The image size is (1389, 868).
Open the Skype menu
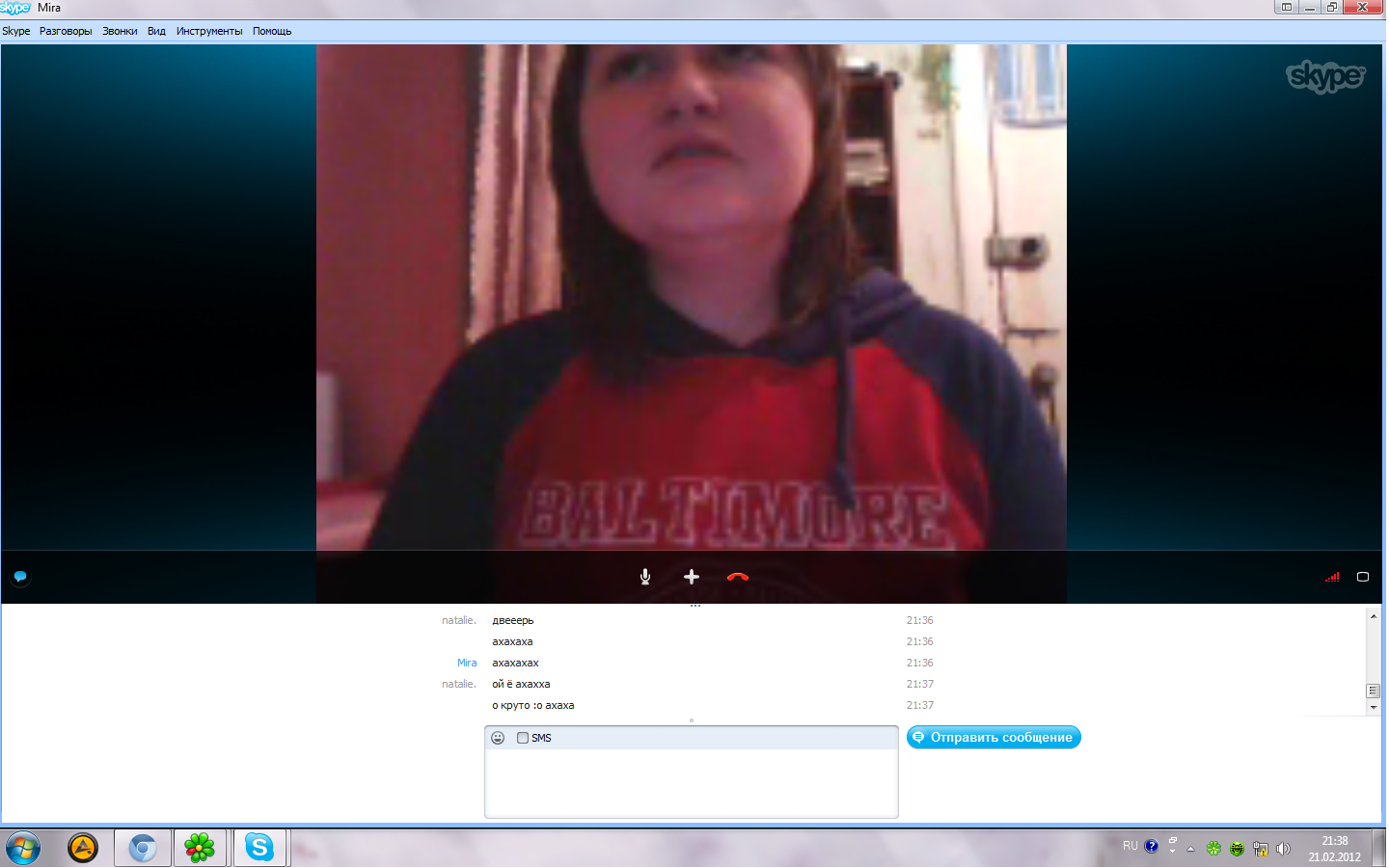click(16, 31)
